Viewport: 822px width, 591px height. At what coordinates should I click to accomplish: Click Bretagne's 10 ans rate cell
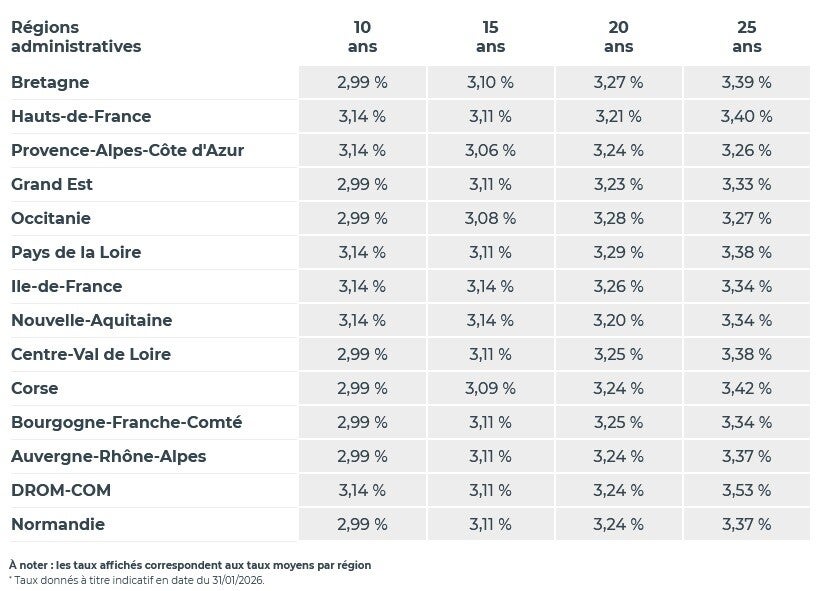(x=362, y=82)
